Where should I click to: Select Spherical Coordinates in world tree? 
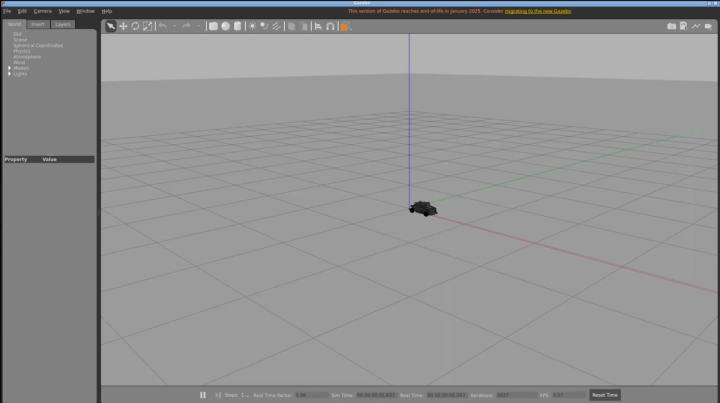[38, 45]
